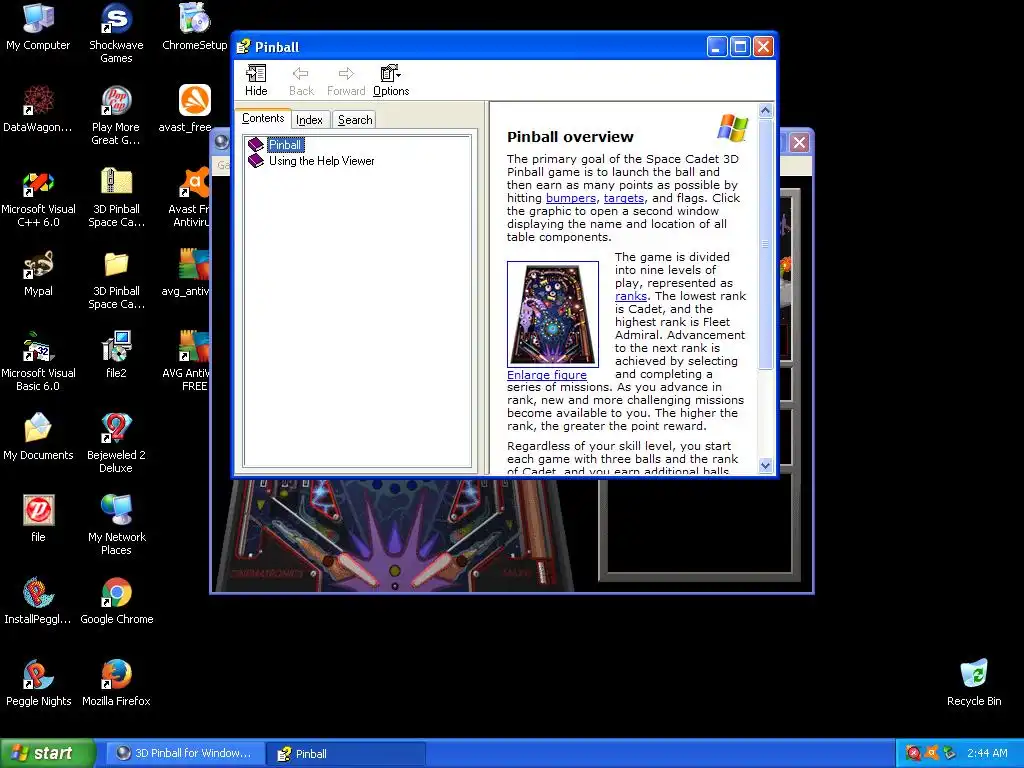Select the Mozilla Firefox desktop icon
The image size is (1024, 768).
[116, 684]
